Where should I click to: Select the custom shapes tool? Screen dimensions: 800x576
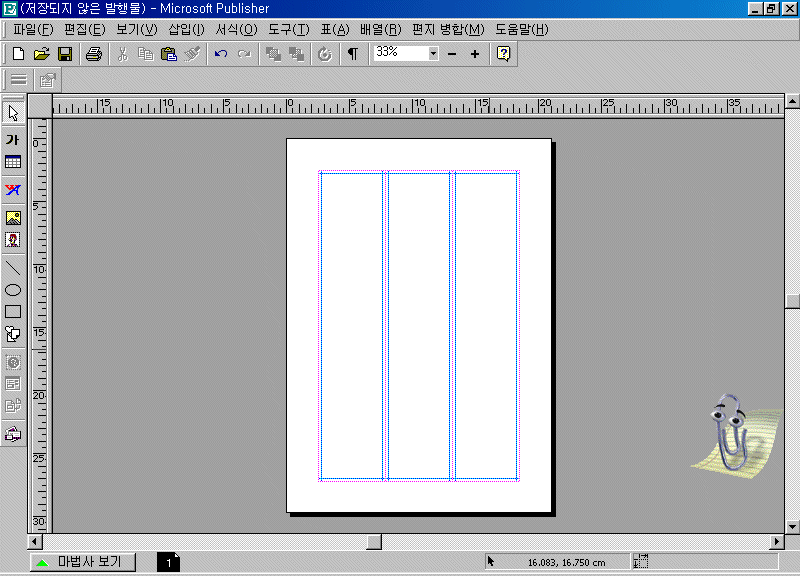pyautogui.click(x=13, y=334)
